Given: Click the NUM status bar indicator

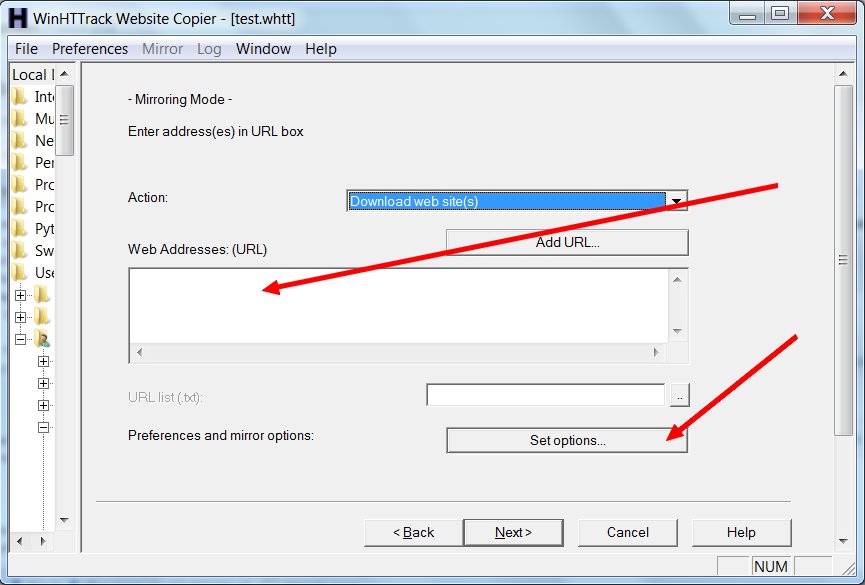Looking at the screenshot, I should (x=771, y=567).
